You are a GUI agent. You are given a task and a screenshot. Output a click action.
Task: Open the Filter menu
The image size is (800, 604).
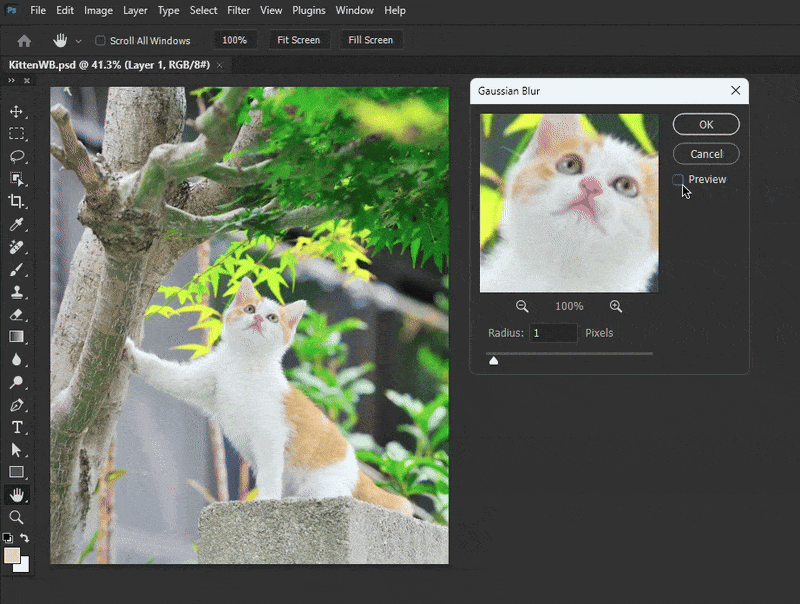click(x=238, y=10)
